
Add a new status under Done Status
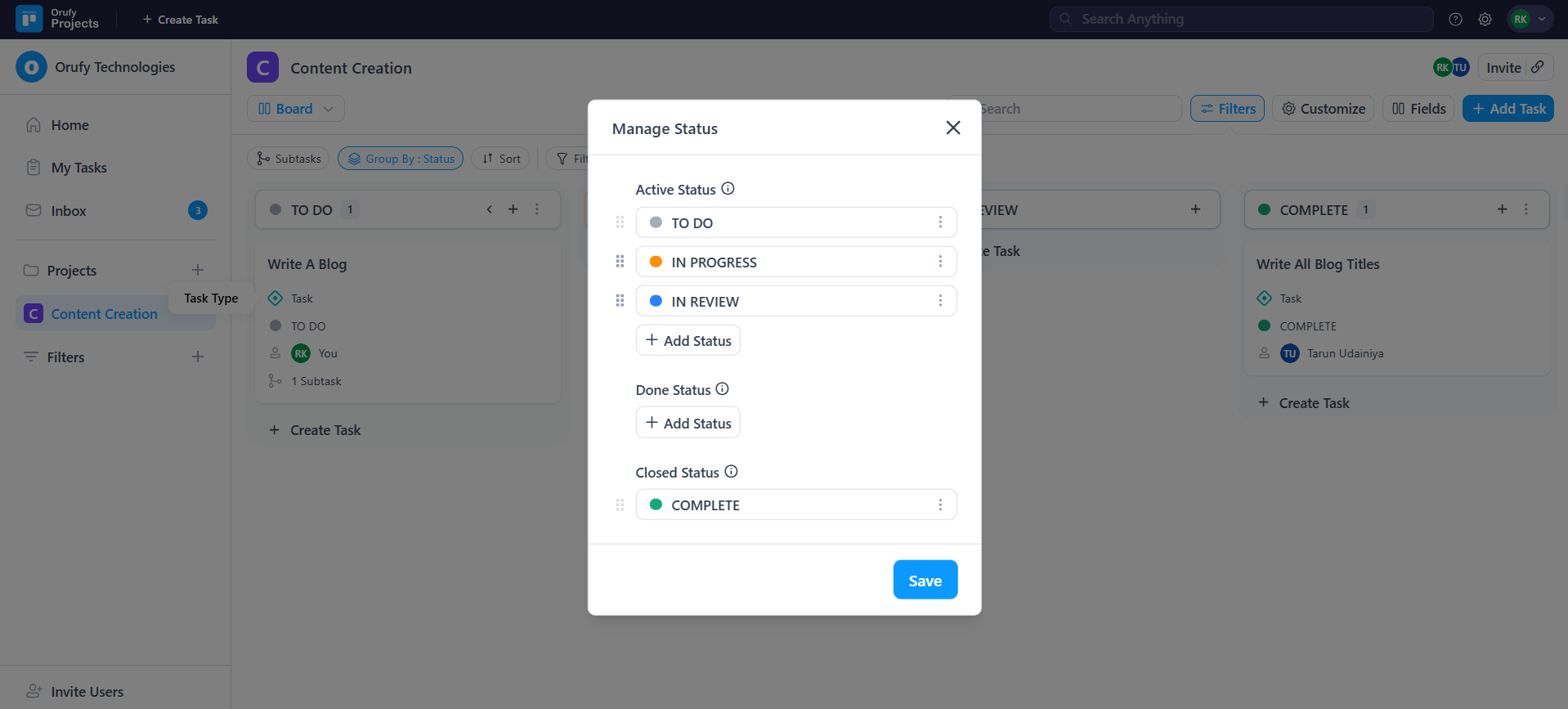pos(688,423)
